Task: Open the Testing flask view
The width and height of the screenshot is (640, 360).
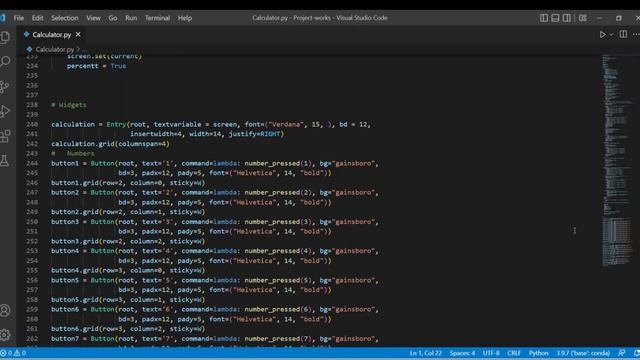Action: [5, 161]
